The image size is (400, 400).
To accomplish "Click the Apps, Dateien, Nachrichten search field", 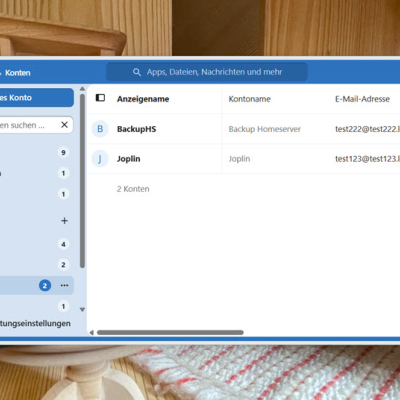I will pyautogui.click(x=207, y=72).
